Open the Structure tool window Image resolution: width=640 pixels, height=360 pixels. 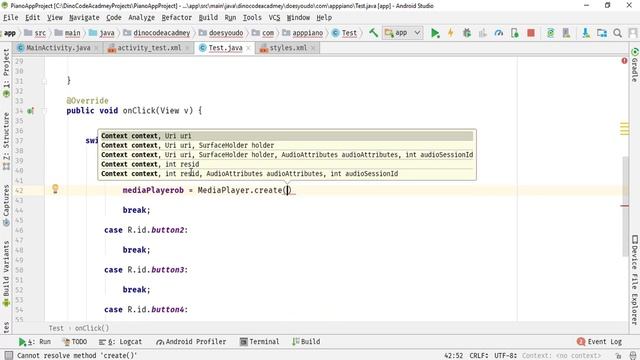click(6, 141)
